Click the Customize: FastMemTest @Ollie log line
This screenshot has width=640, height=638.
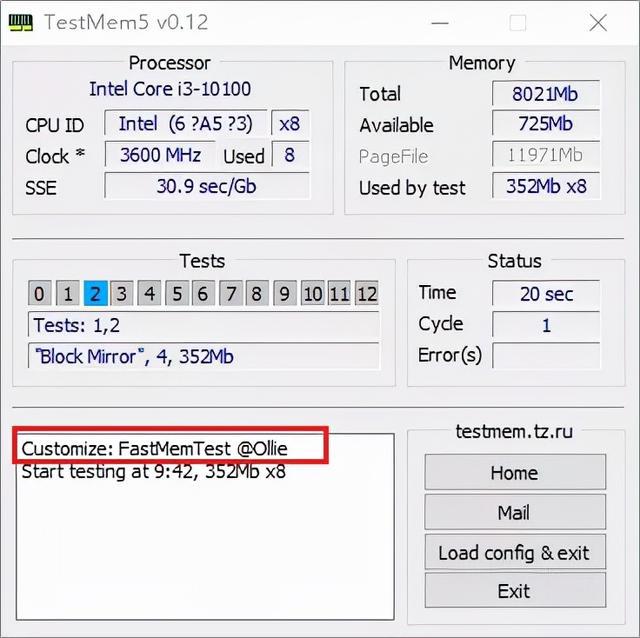tap(155, 449)
